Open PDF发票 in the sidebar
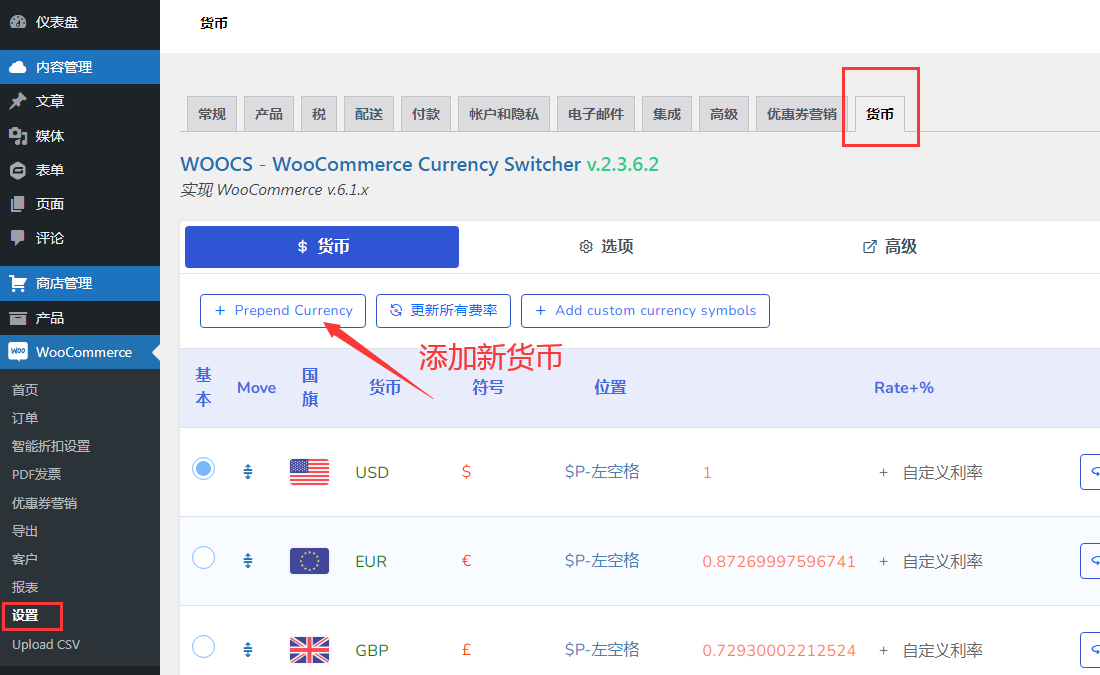Screen dimensions: 1100x675 pos(36,474)
